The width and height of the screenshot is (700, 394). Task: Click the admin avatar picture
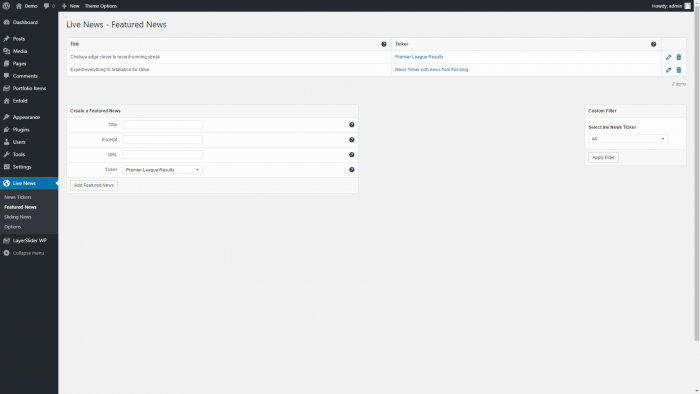pos(688,6)
